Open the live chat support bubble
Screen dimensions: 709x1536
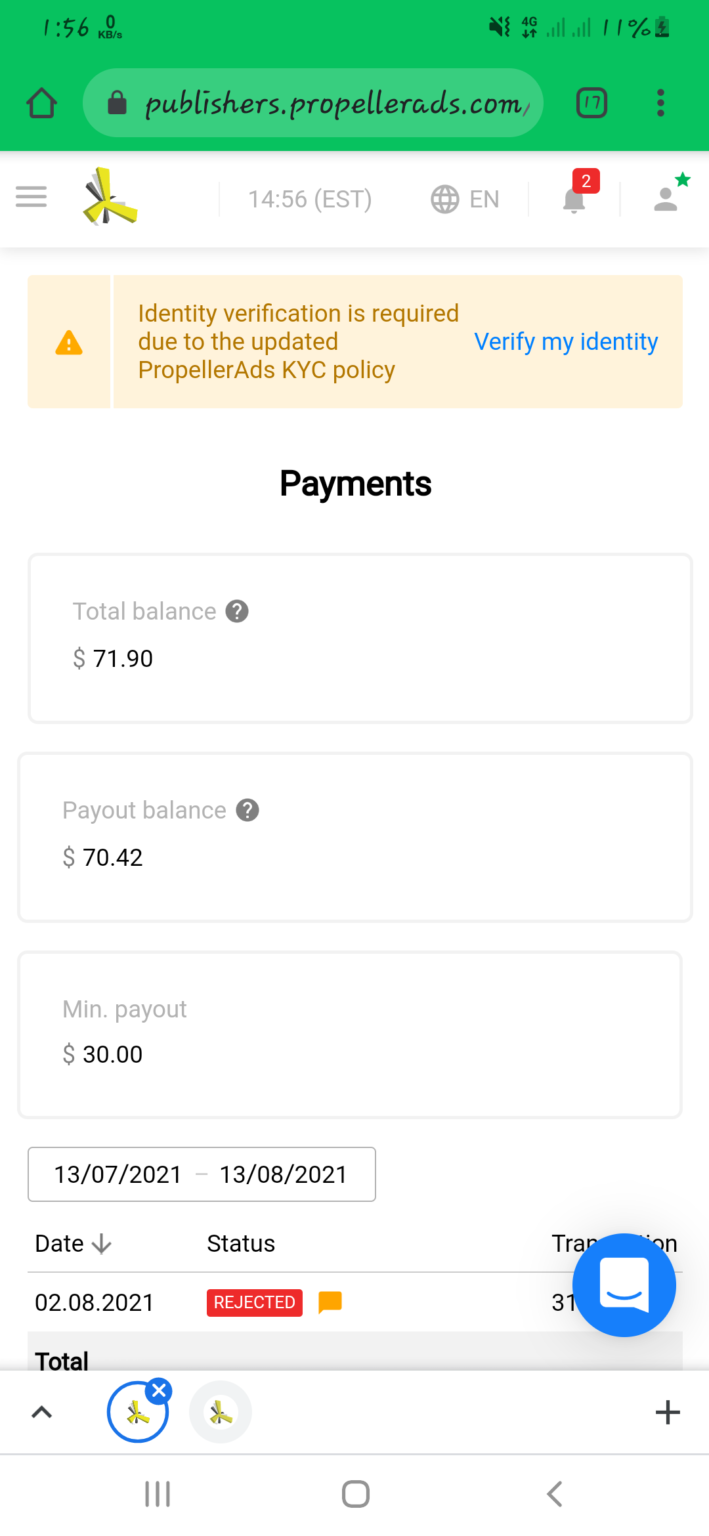(x=624, y=1285)
